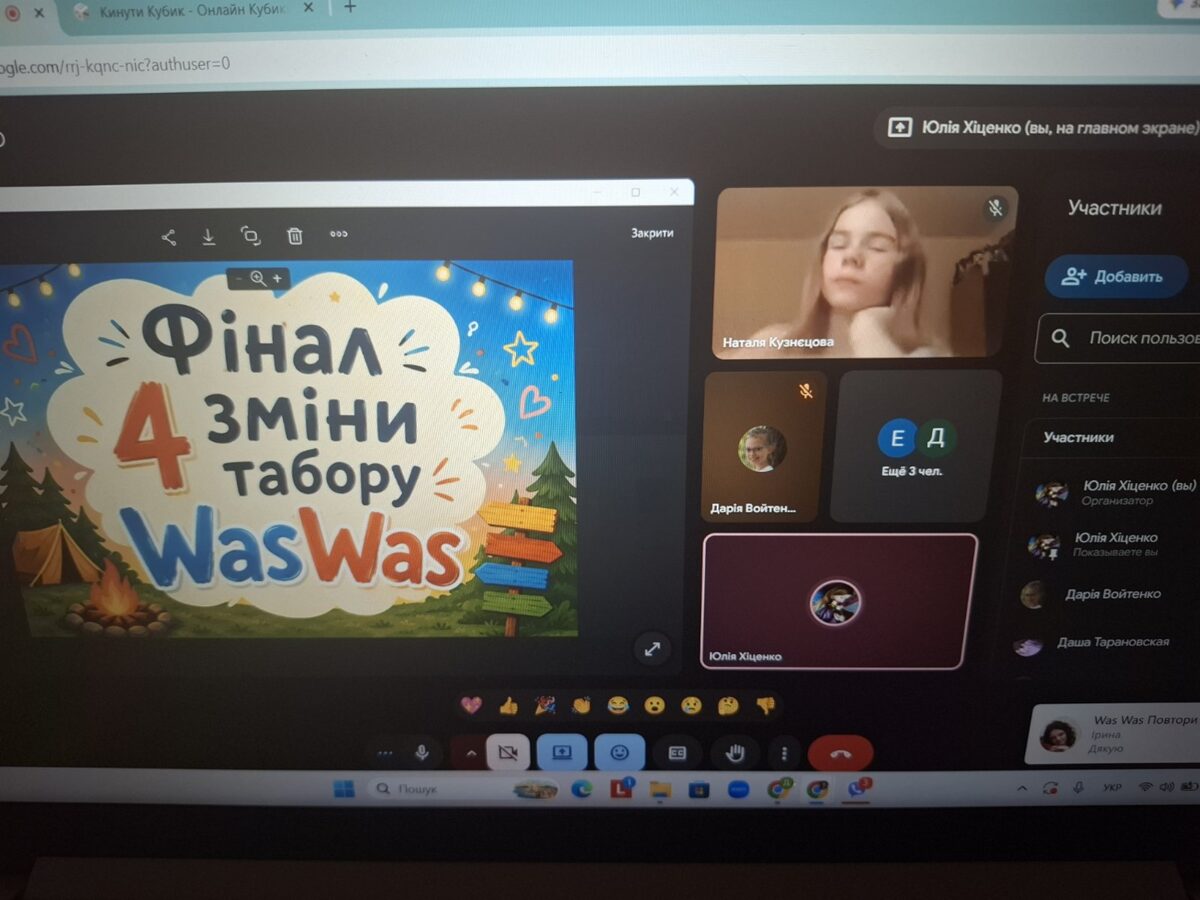Close the viewer via Закрити
1200x900 pixels.
(x=652, y=232)
